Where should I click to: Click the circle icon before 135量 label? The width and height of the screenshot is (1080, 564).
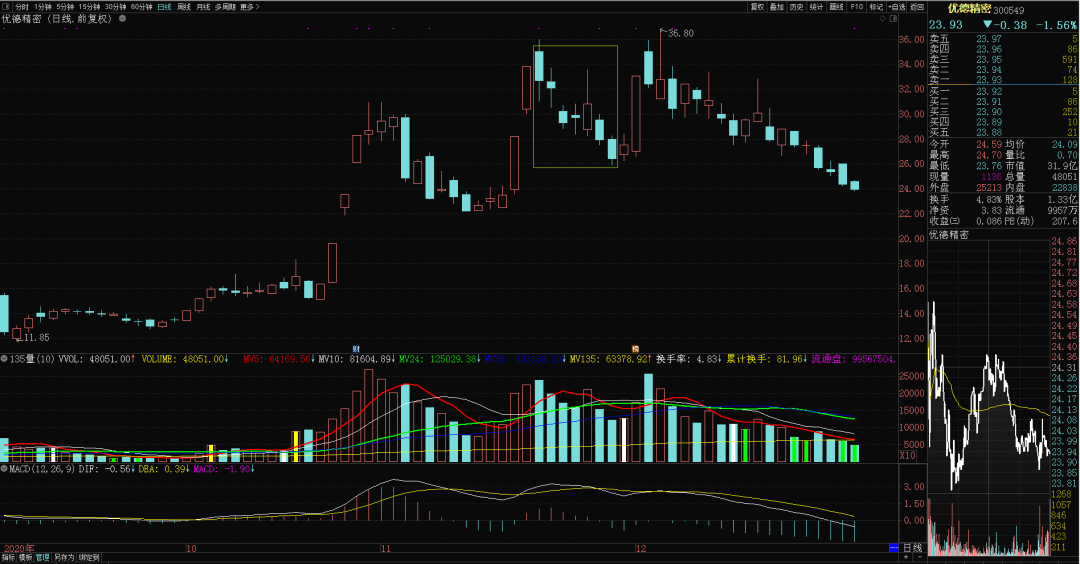[4, 359]
